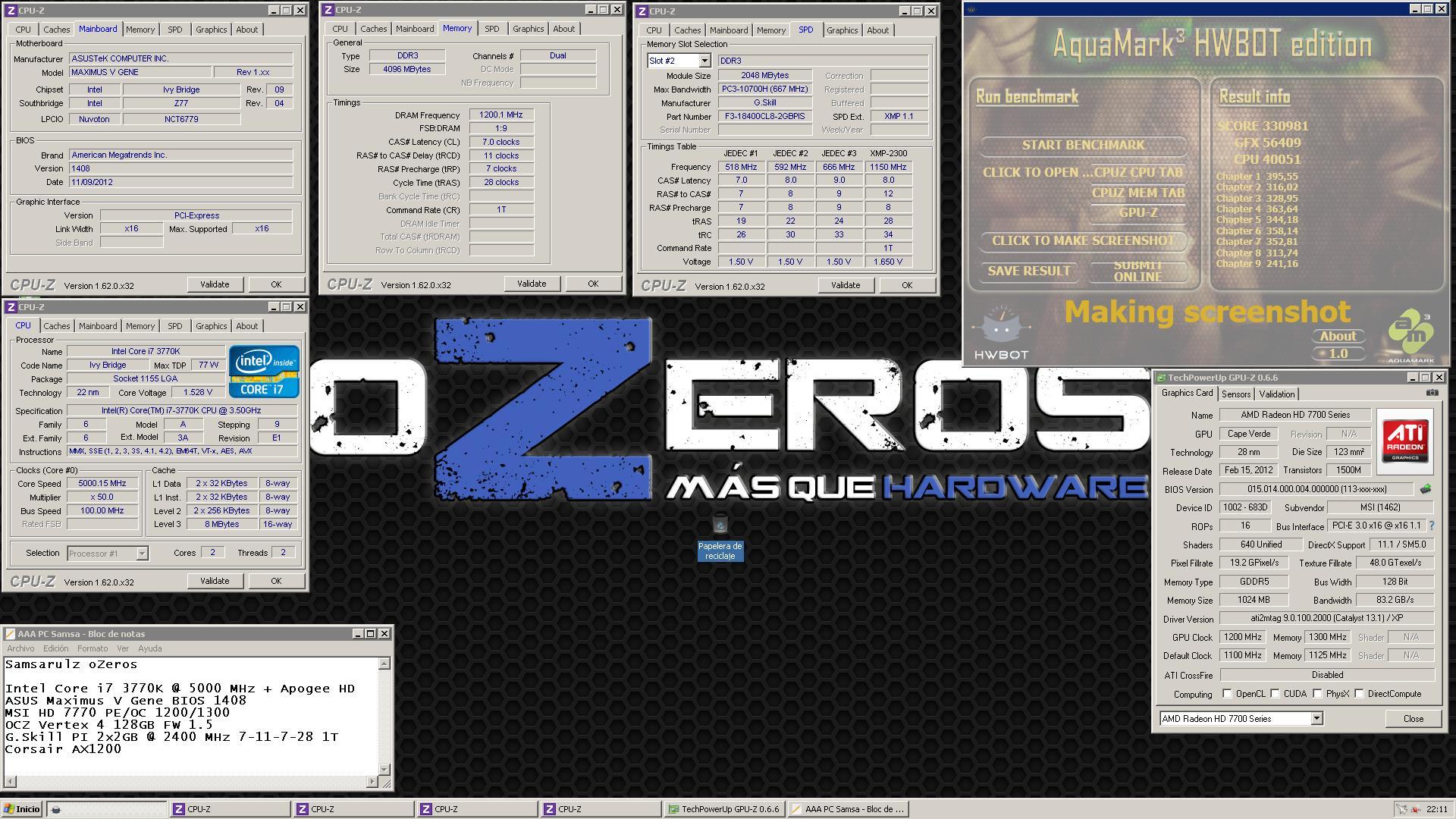Image resolution: width=1456 pixels, height=819 pixels.
Task: Select AAA PC Samsa Notepad taskbar button
Action: pos(848,809)
